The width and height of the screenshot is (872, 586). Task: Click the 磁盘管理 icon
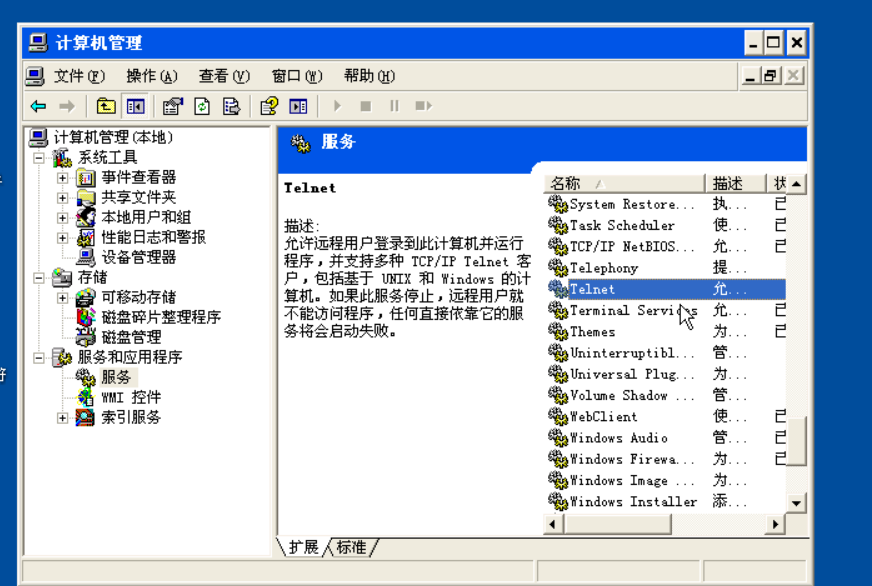[86, 337]
